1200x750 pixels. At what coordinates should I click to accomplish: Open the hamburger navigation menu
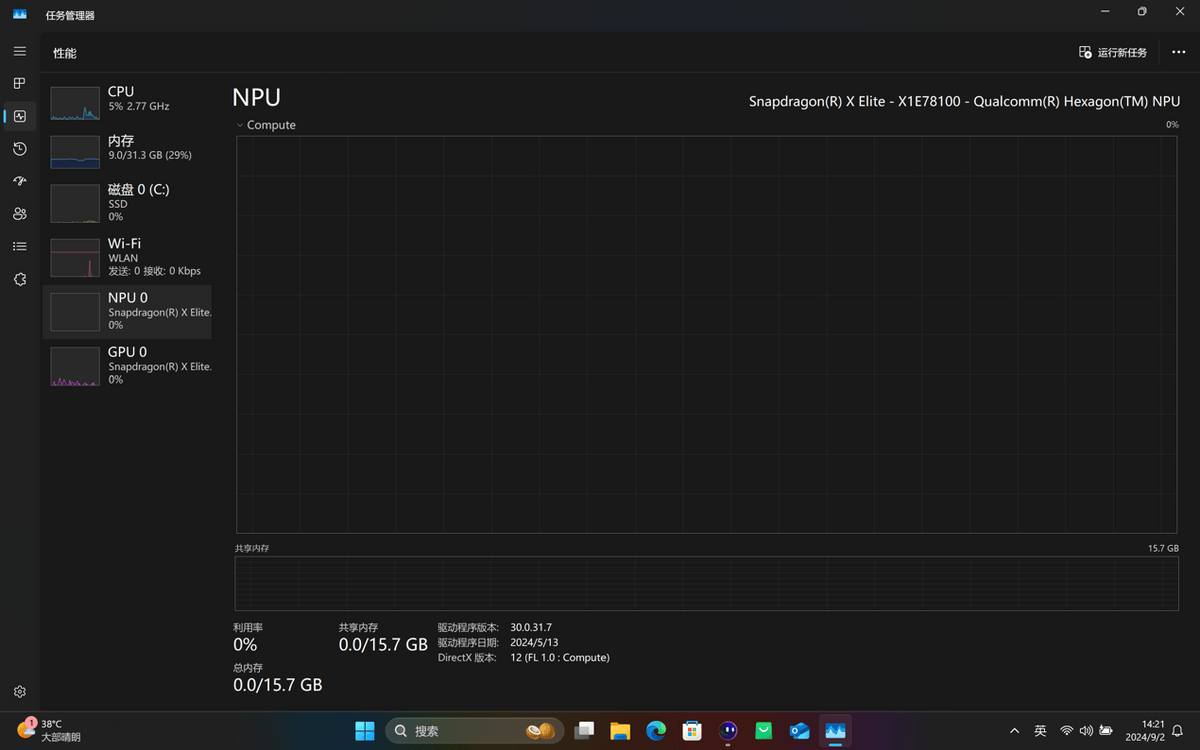tap(20, 51)
